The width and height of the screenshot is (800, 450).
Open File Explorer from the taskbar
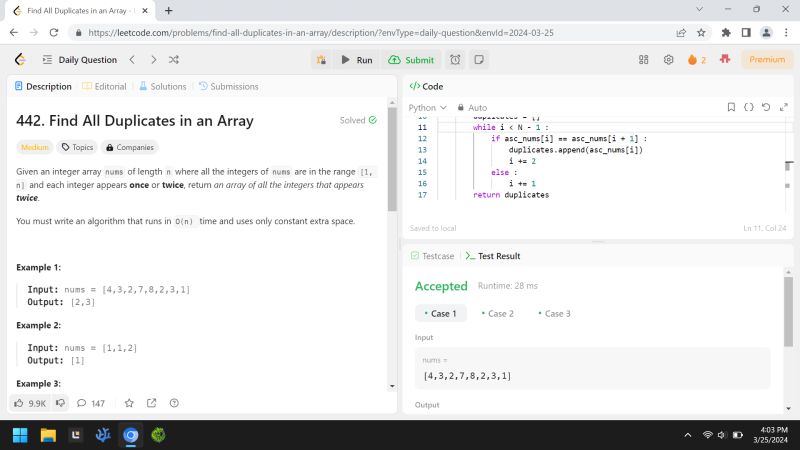coord(48,435)
